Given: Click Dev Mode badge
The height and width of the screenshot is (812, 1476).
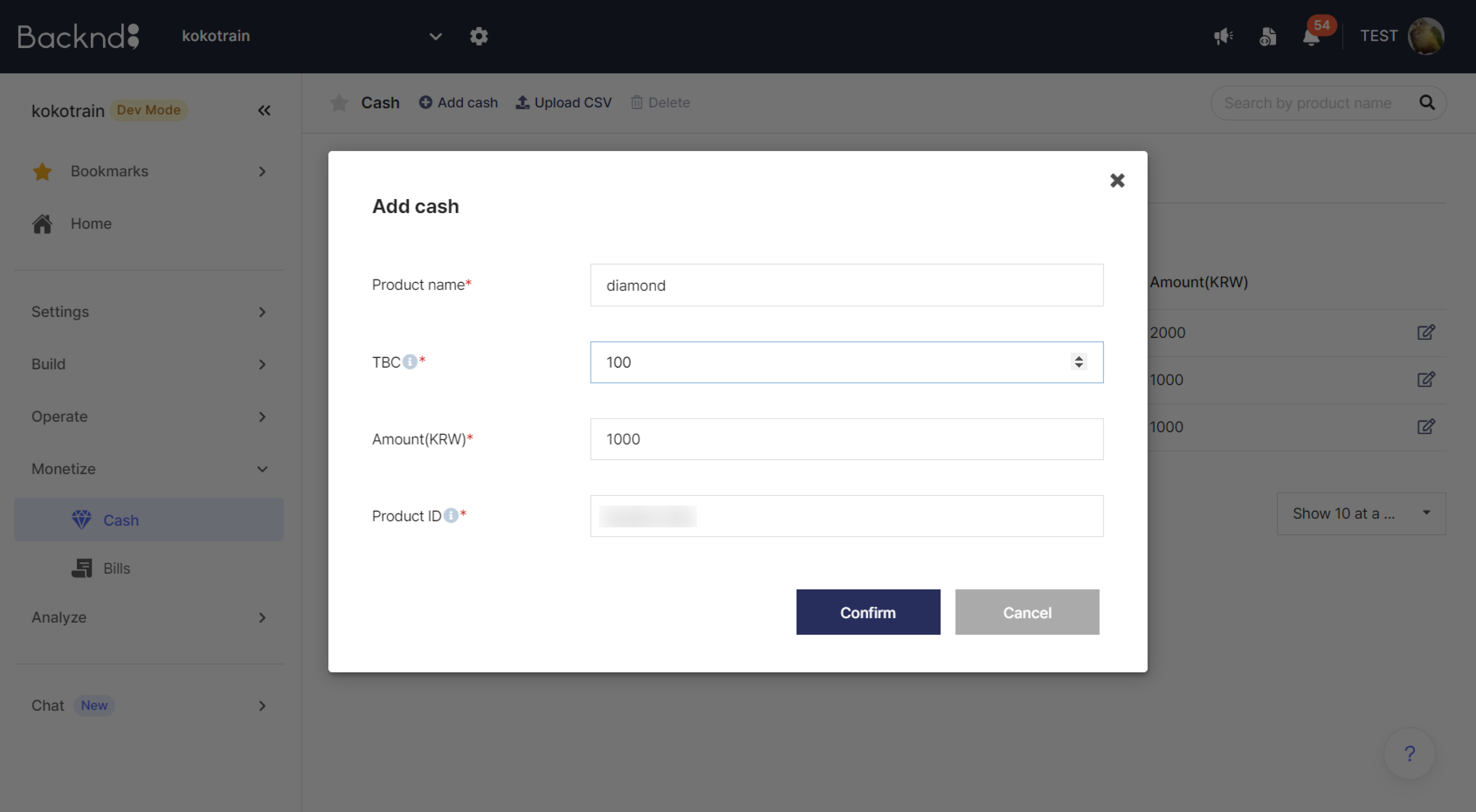Looking at the screenshot, I should coord(148,110).
